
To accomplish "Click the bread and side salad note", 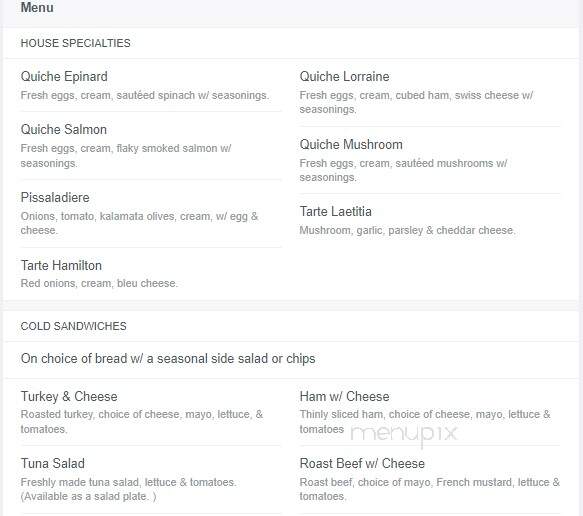I will point(168,359).
